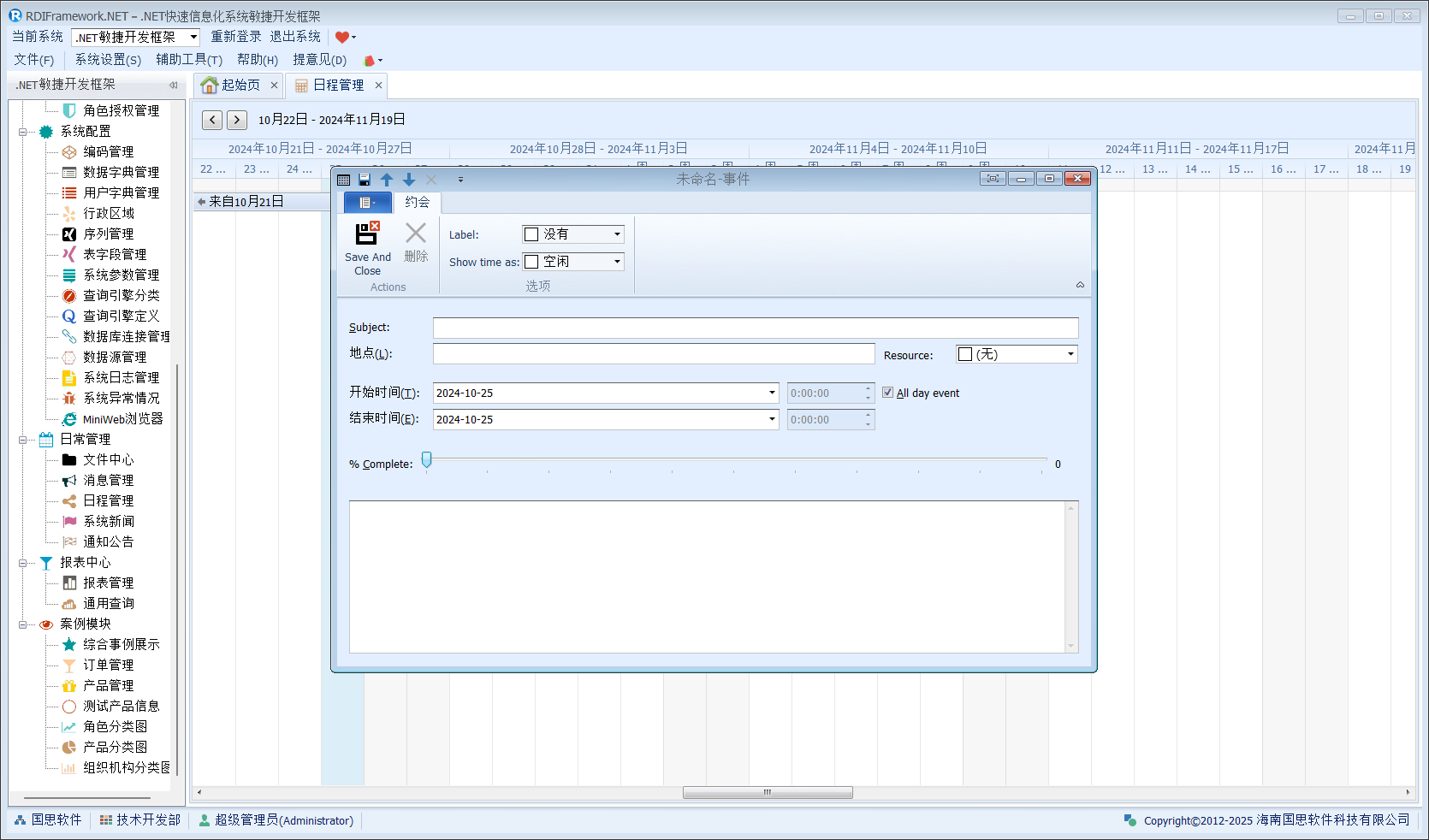Click the red heart icon in top toolbar

click(342, 37)
